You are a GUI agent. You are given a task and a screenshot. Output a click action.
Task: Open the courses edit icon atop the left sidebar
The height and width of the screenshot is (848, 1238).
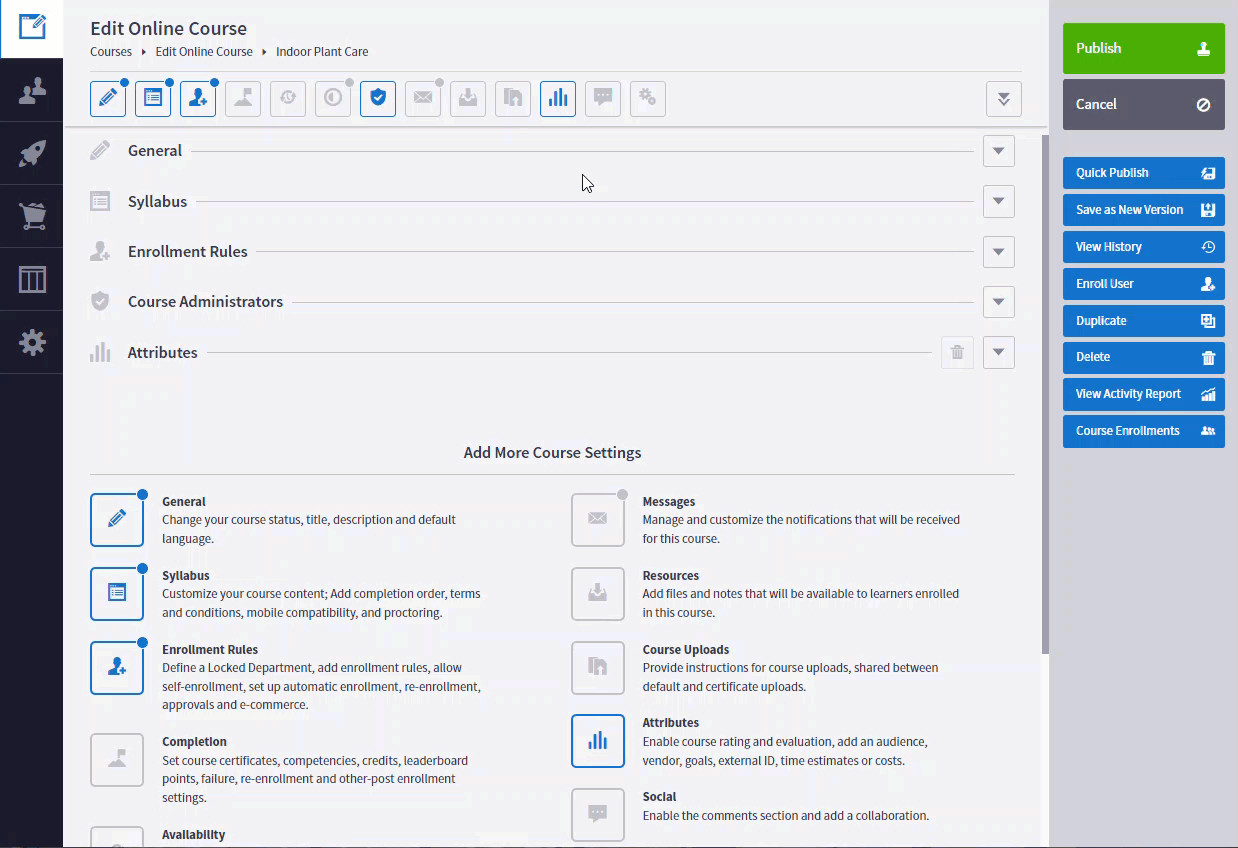coord(32,28)
